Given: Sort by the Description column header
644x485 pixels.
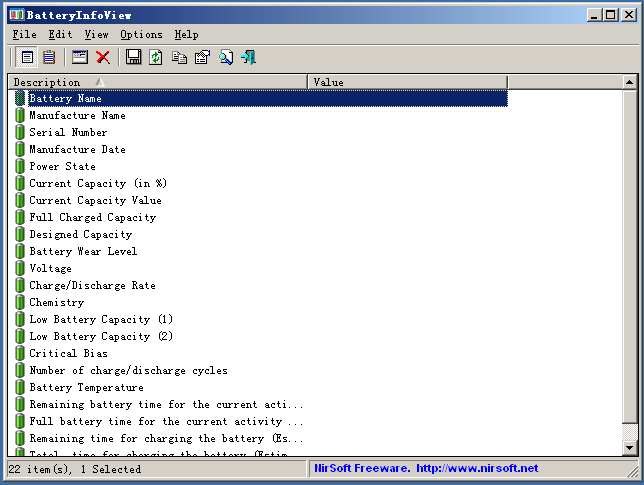Looking at the screenshot, I should point(158,82).
